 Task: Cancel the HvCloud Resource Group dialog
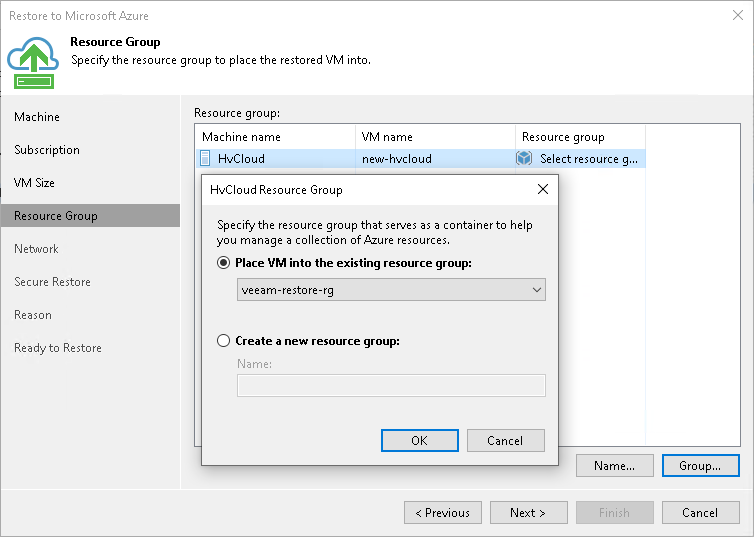click(x=505, y=441)
